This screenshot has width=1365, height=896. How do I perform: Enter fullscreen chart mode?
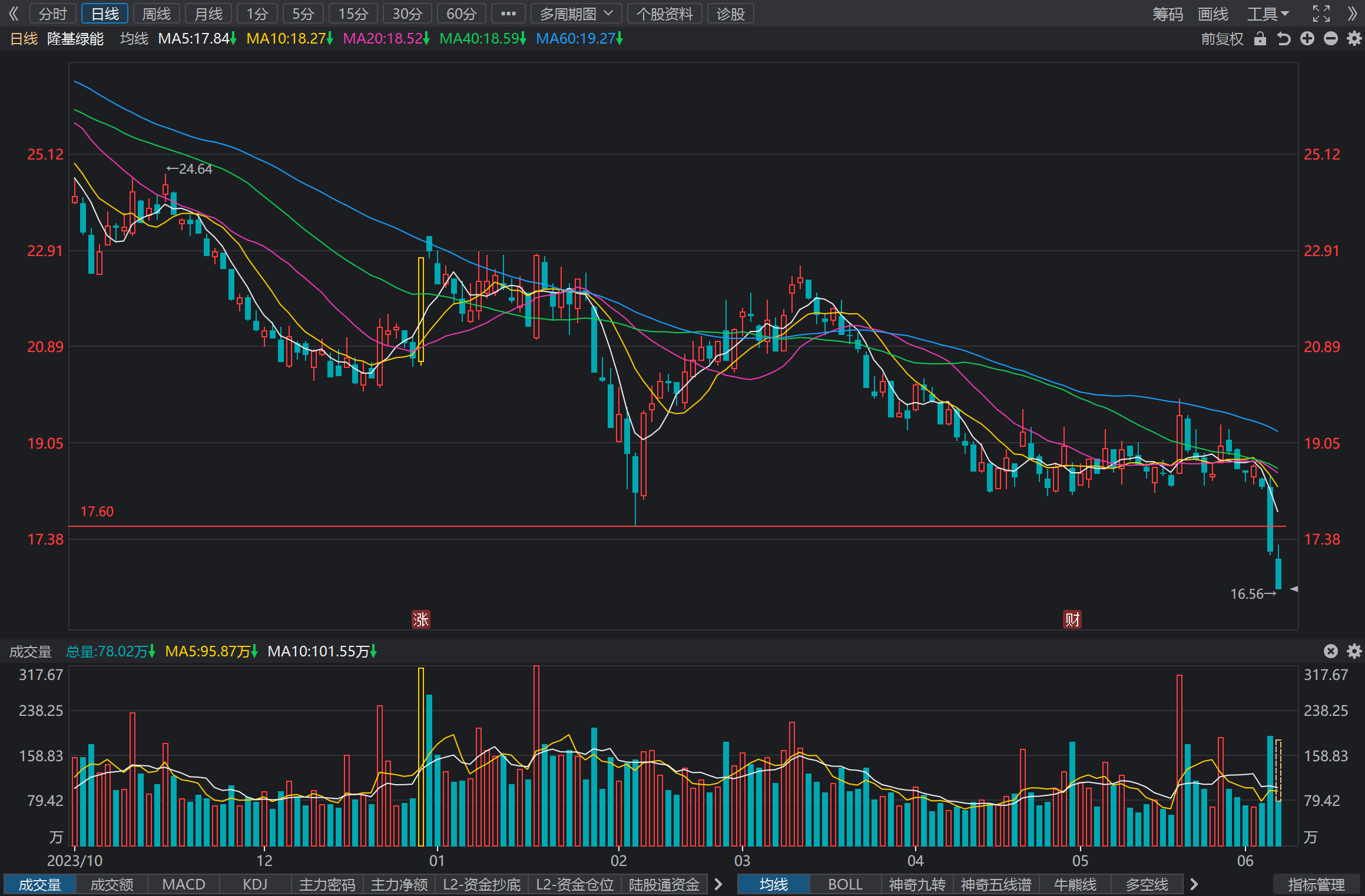point(1321,14)
